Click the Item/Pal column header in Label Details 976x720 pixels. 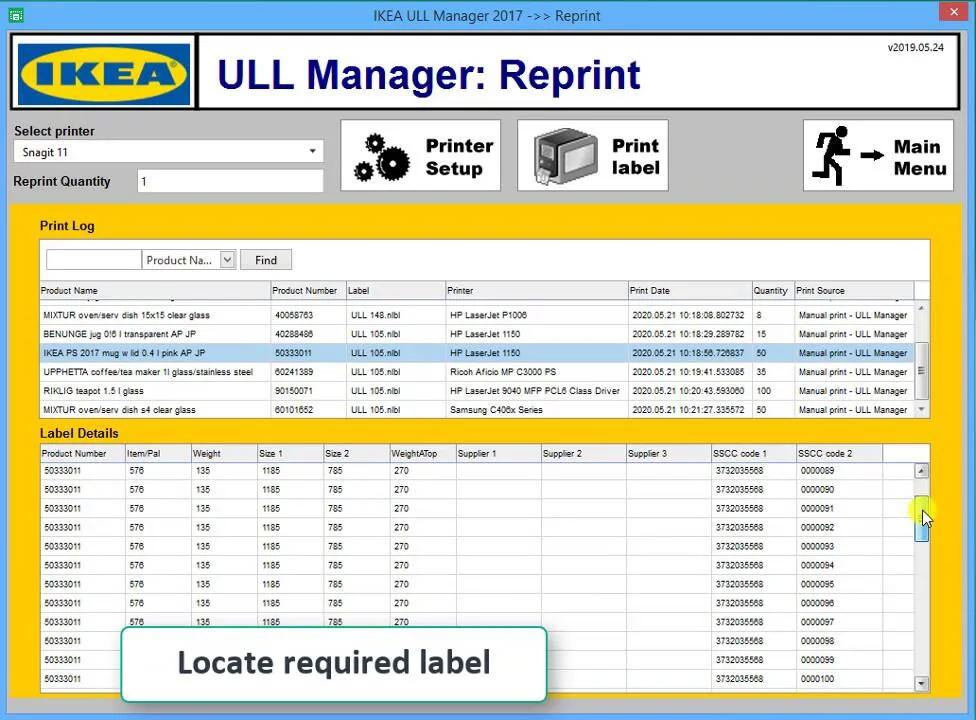(158, 454)
